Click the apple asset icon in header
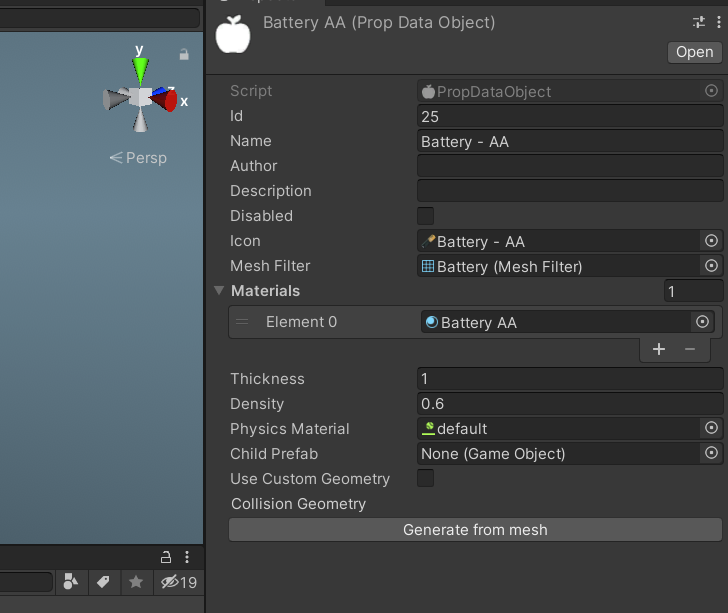Viewport: 728px width, 613px height. (233, 34)
